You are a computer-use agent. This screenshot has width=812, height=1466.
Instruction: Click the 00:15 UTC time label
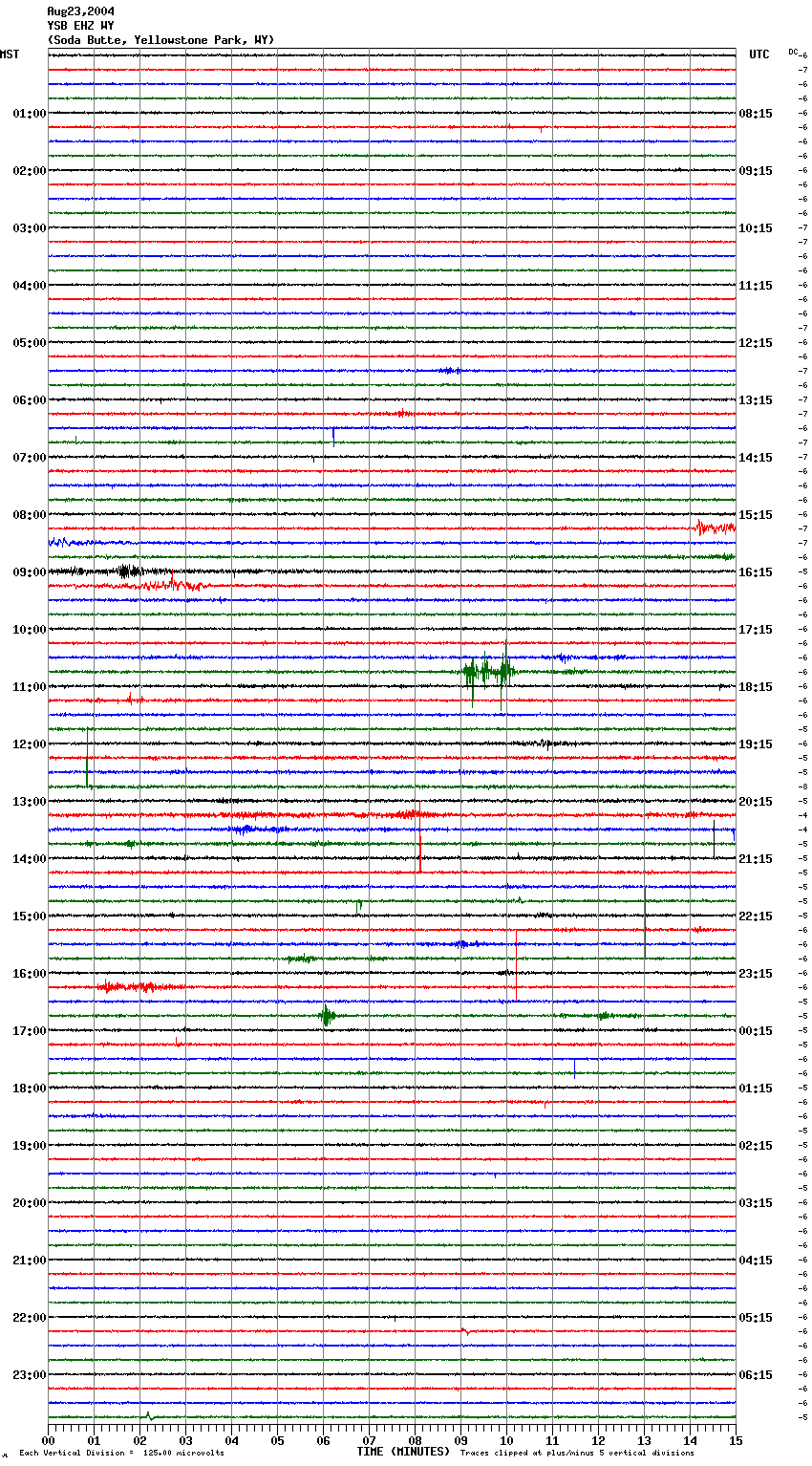[756, 1031]
